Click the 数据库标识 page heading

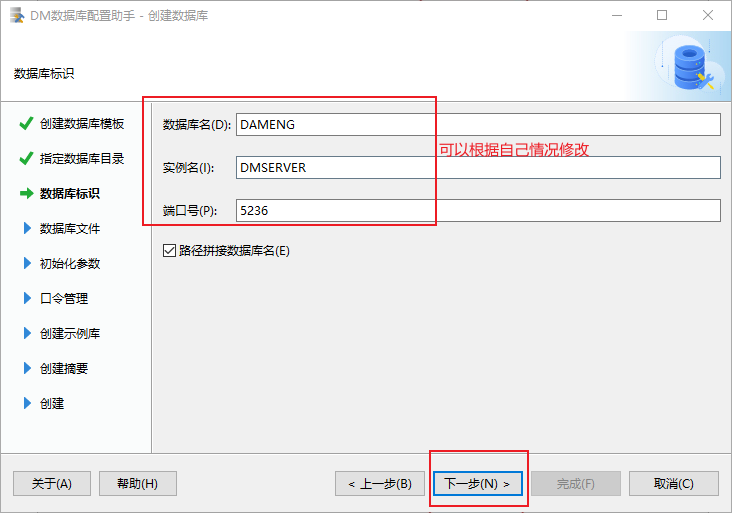(x=44, y=74)
